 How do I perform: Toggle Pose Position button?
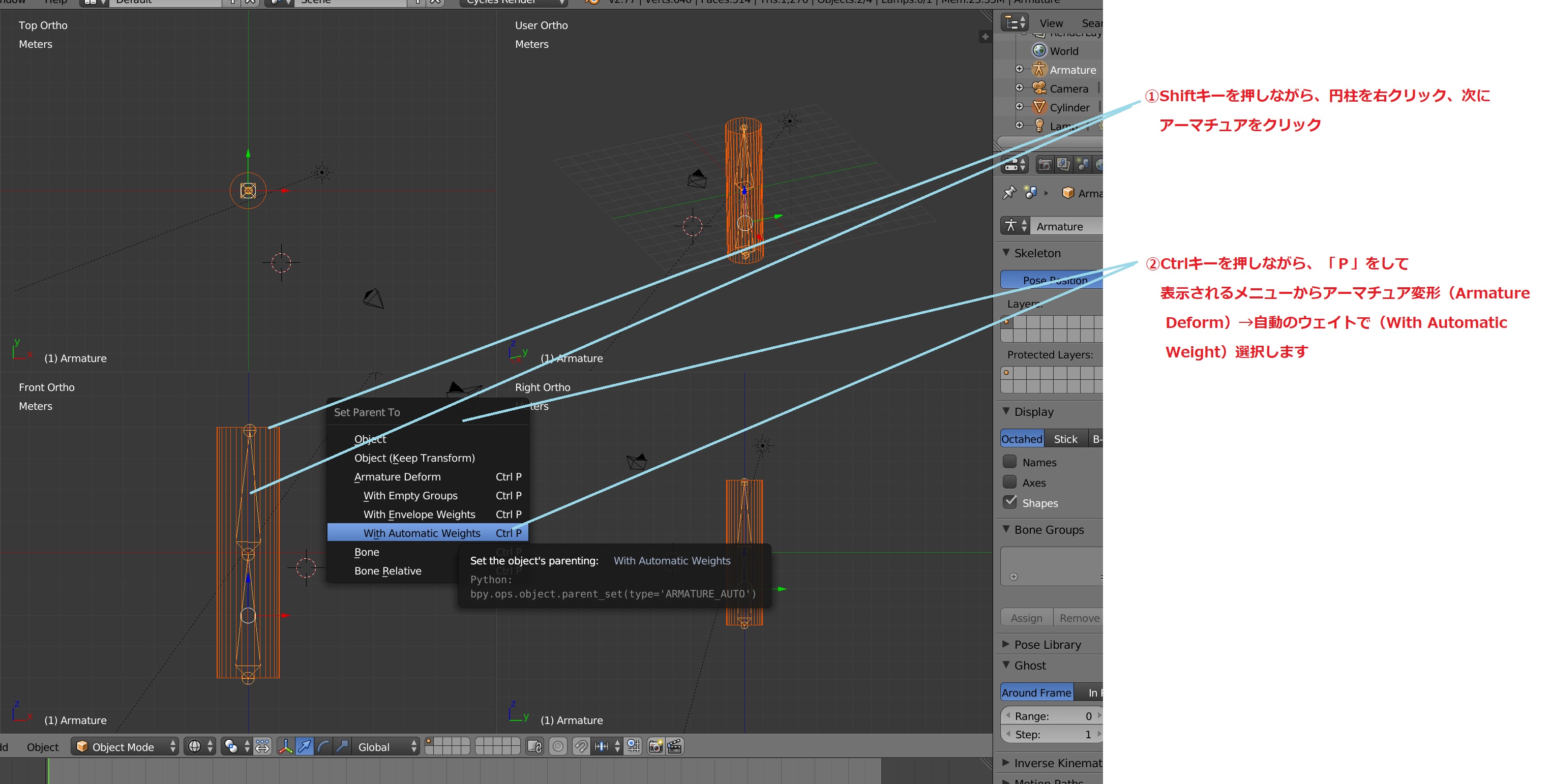[x=1051, y=280]
